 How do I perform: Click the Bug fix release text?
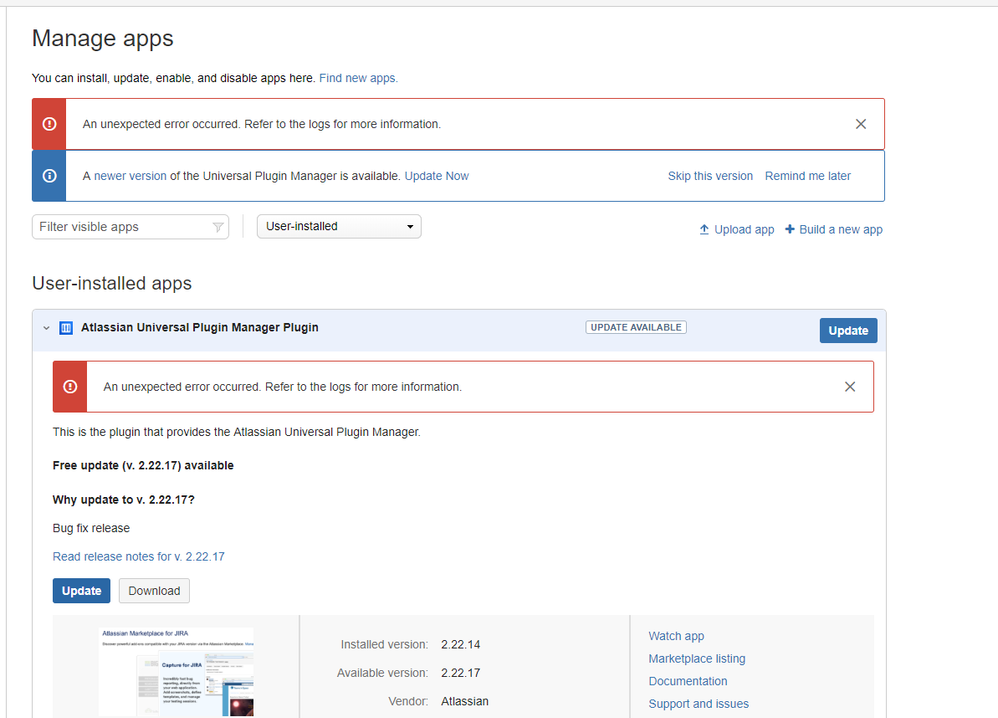[x=91, y=528]
